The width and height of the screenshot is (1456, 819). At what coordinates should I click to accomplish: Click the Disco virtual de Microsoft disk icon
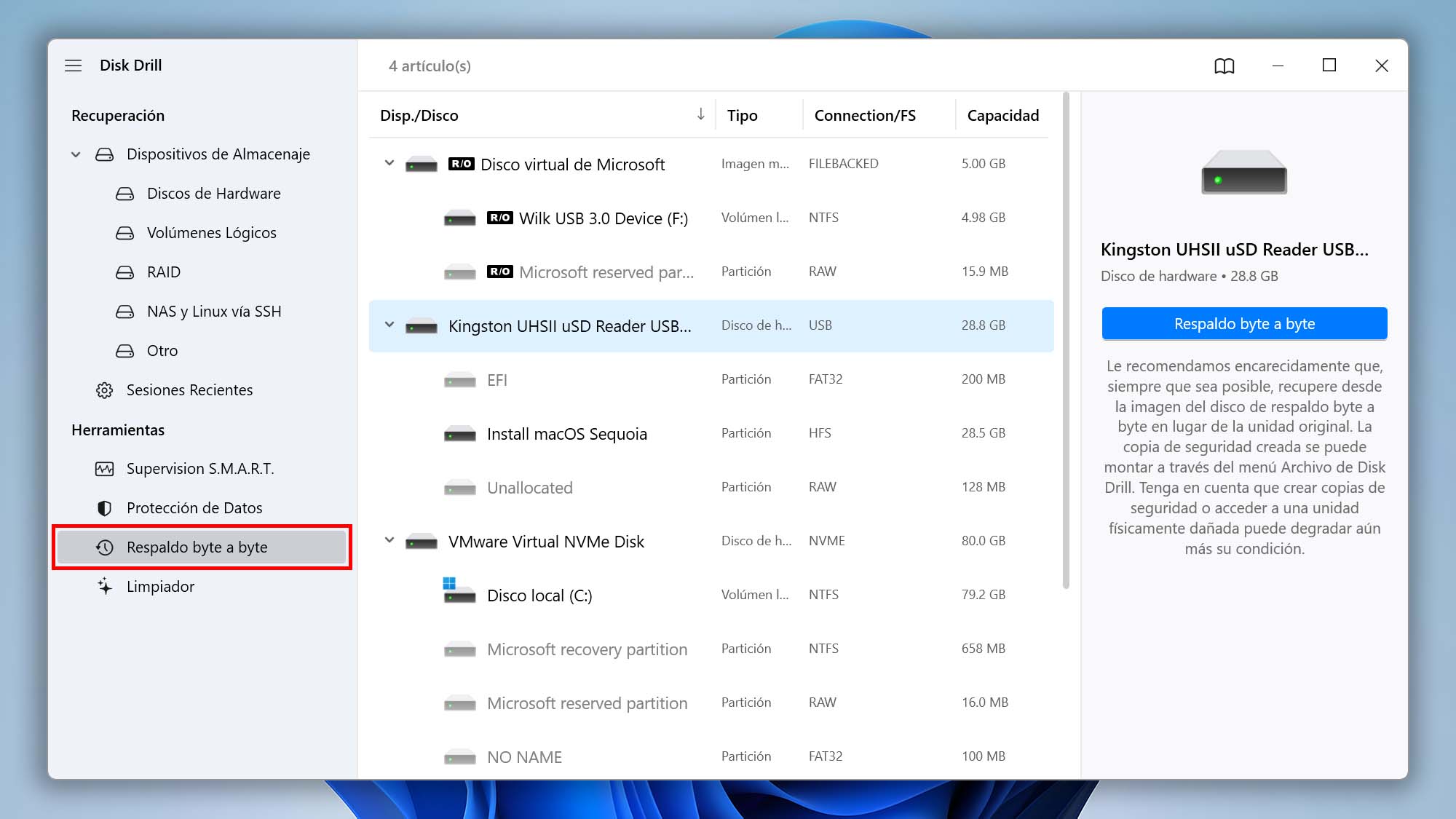pos(422,165)
